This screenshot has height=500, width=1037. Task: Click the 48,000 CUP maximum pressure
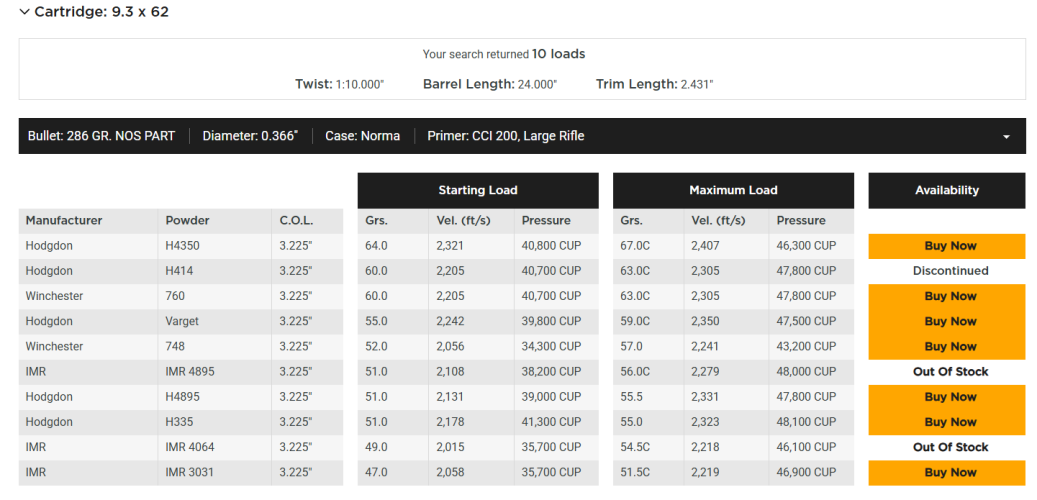(x=806, y=372)
